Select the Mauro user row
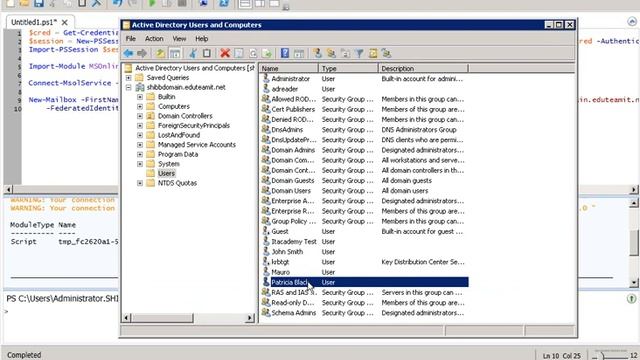The image size is (640, 360). [364, 272]
